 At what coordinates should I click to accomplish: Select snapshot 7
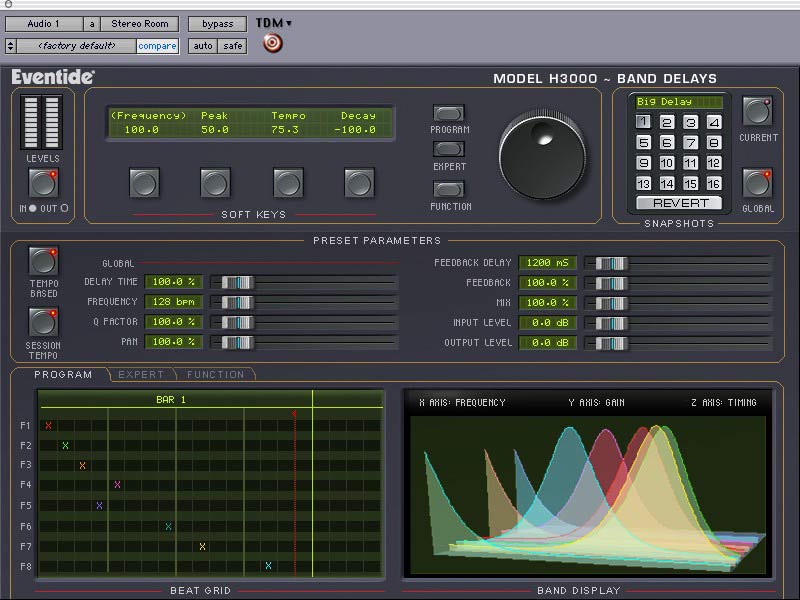pyautogui.click(x=690, y=142)
